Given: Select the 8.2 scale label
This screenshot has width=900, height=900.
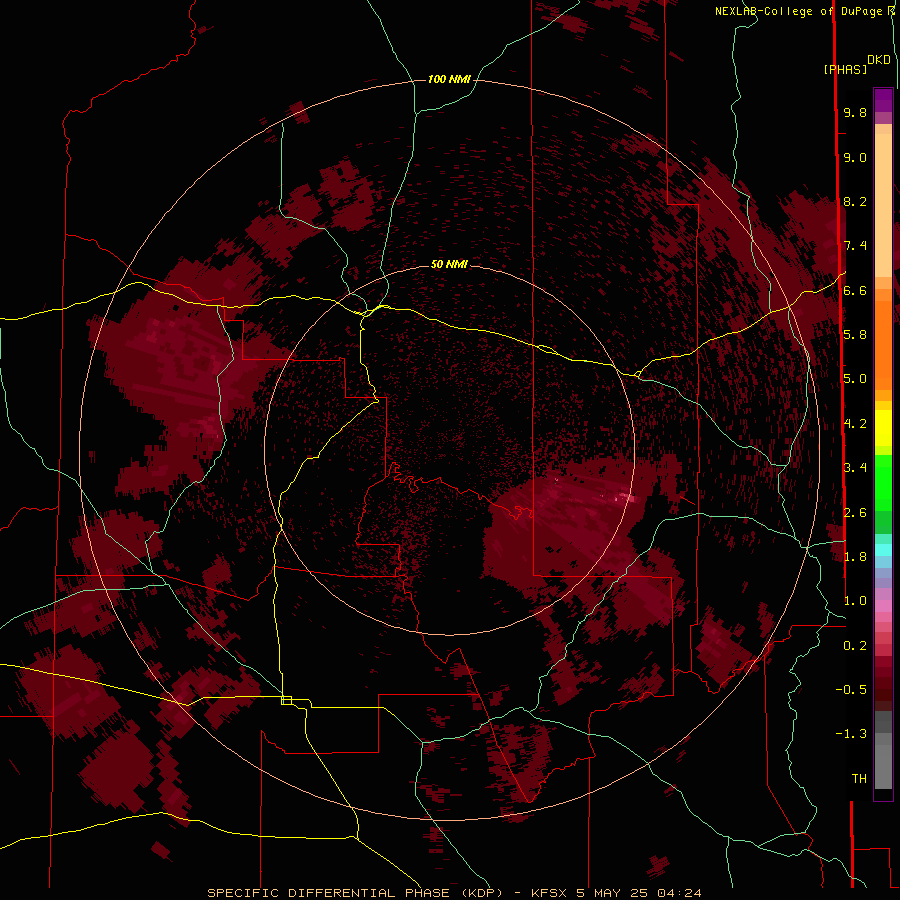Looking at the screenshot, I should coord(855,201).
